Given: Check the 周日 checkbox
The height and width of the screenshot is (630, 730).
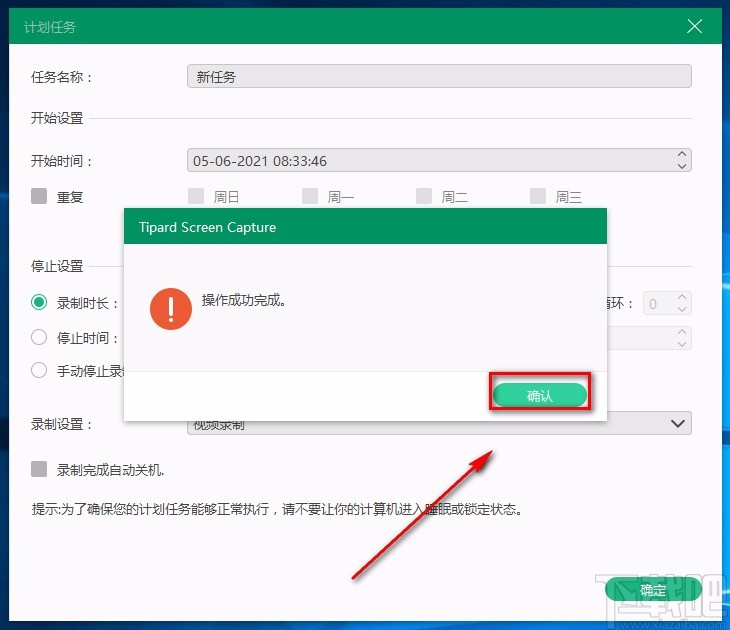Looking at the screenshot, I should (196, 196).
